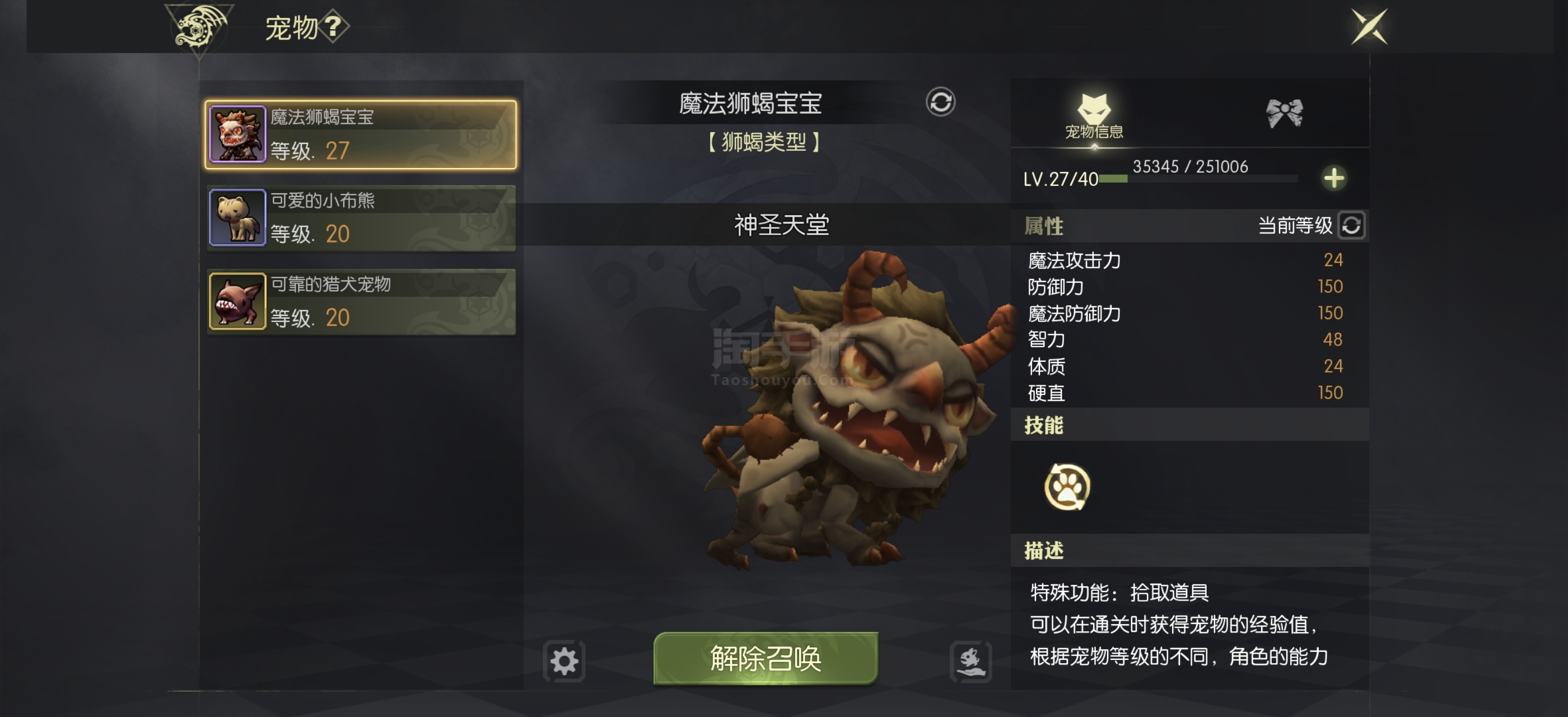Select 可靠的猎犬宠物 pet entry
The height and width of the screenshot is (717, 1568).
click(x=361, y=301)
